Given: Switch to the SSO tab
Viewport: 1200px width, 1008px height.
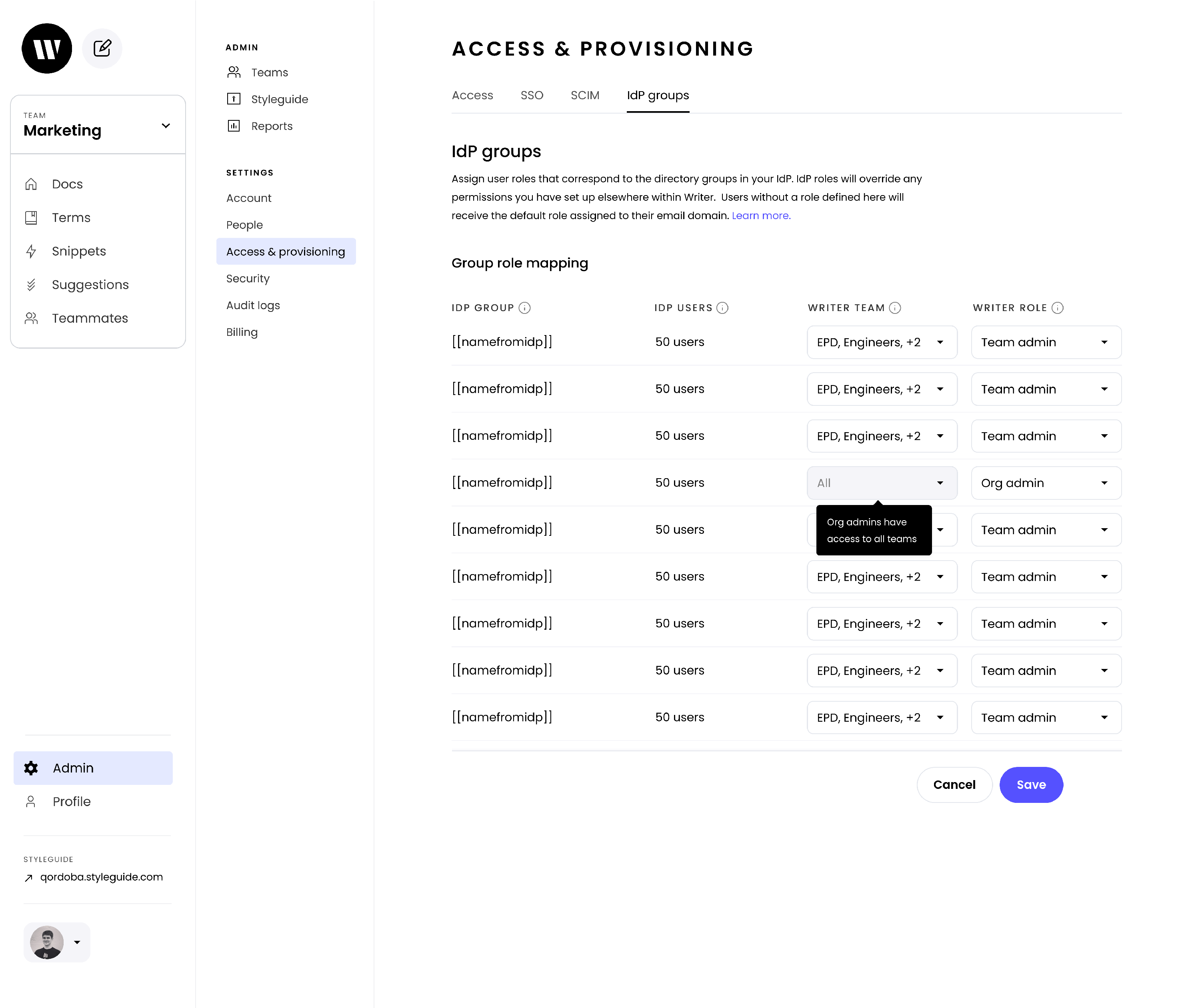Looking at the screenshot, I should [532, 96].
